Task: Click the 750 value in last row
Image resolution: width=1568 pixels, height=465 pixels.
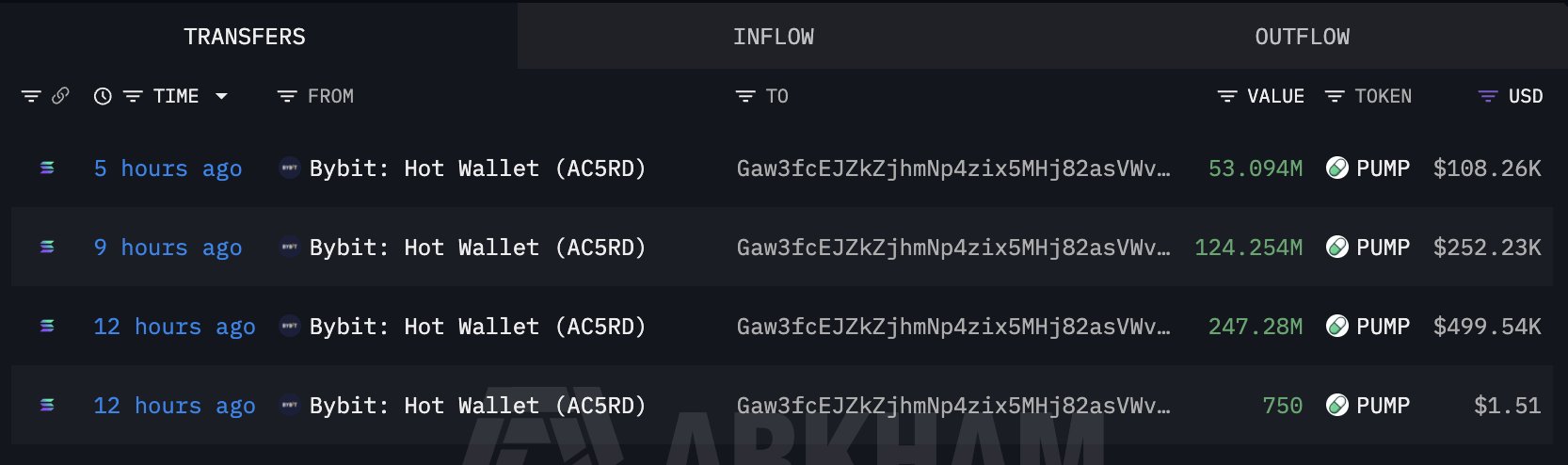Action: tap(1282, 406)
